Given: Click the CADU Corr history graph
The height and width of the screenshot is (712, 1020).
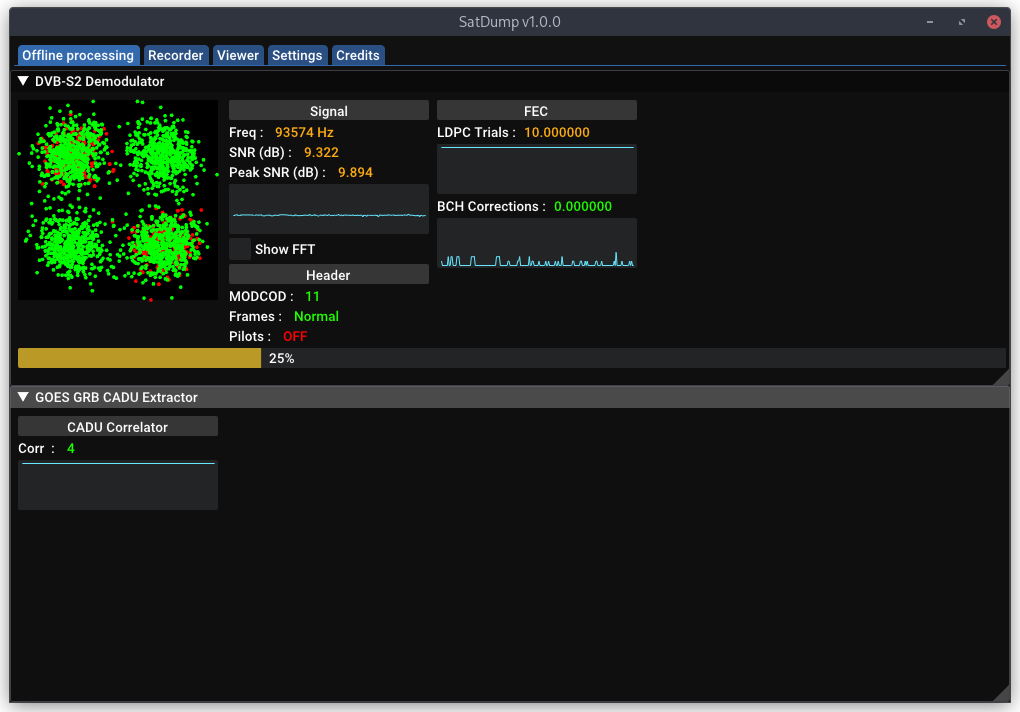Looking at the screenshot, I should coord(118,485).
